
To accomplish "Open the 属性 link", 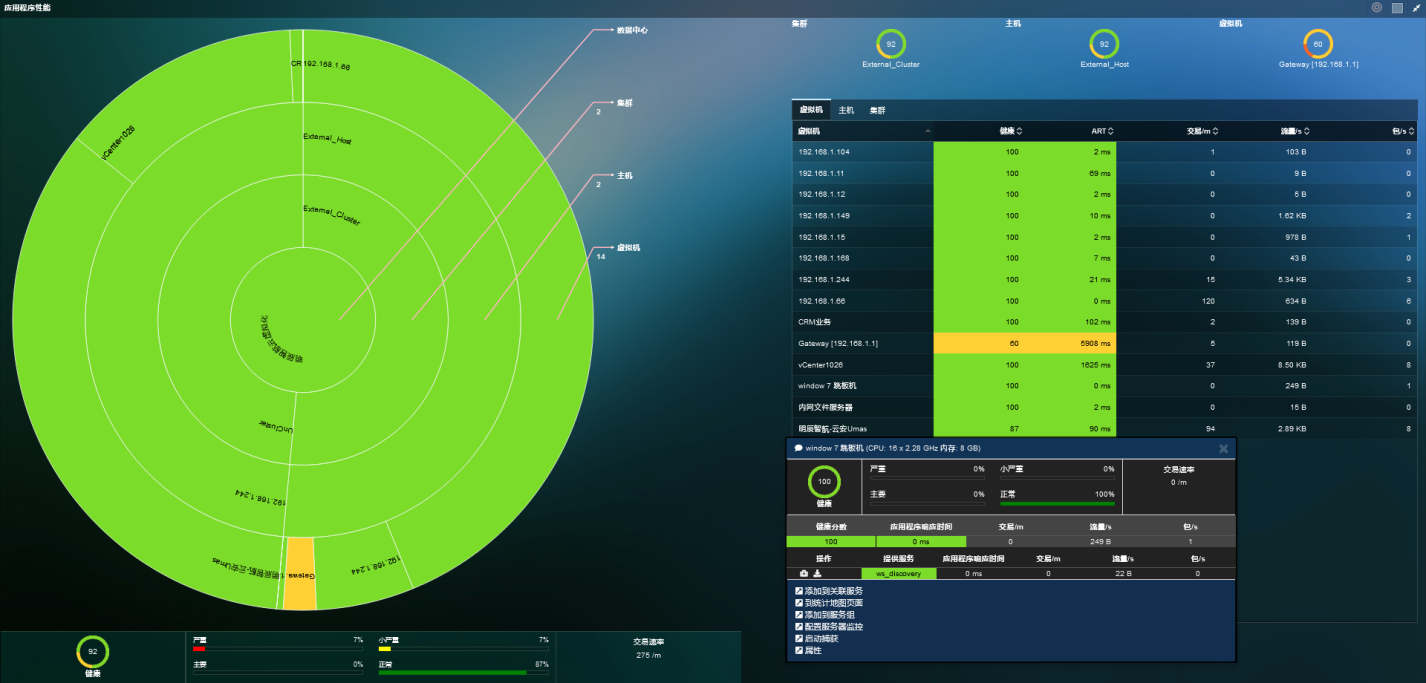I will click(x=813, y=650).
